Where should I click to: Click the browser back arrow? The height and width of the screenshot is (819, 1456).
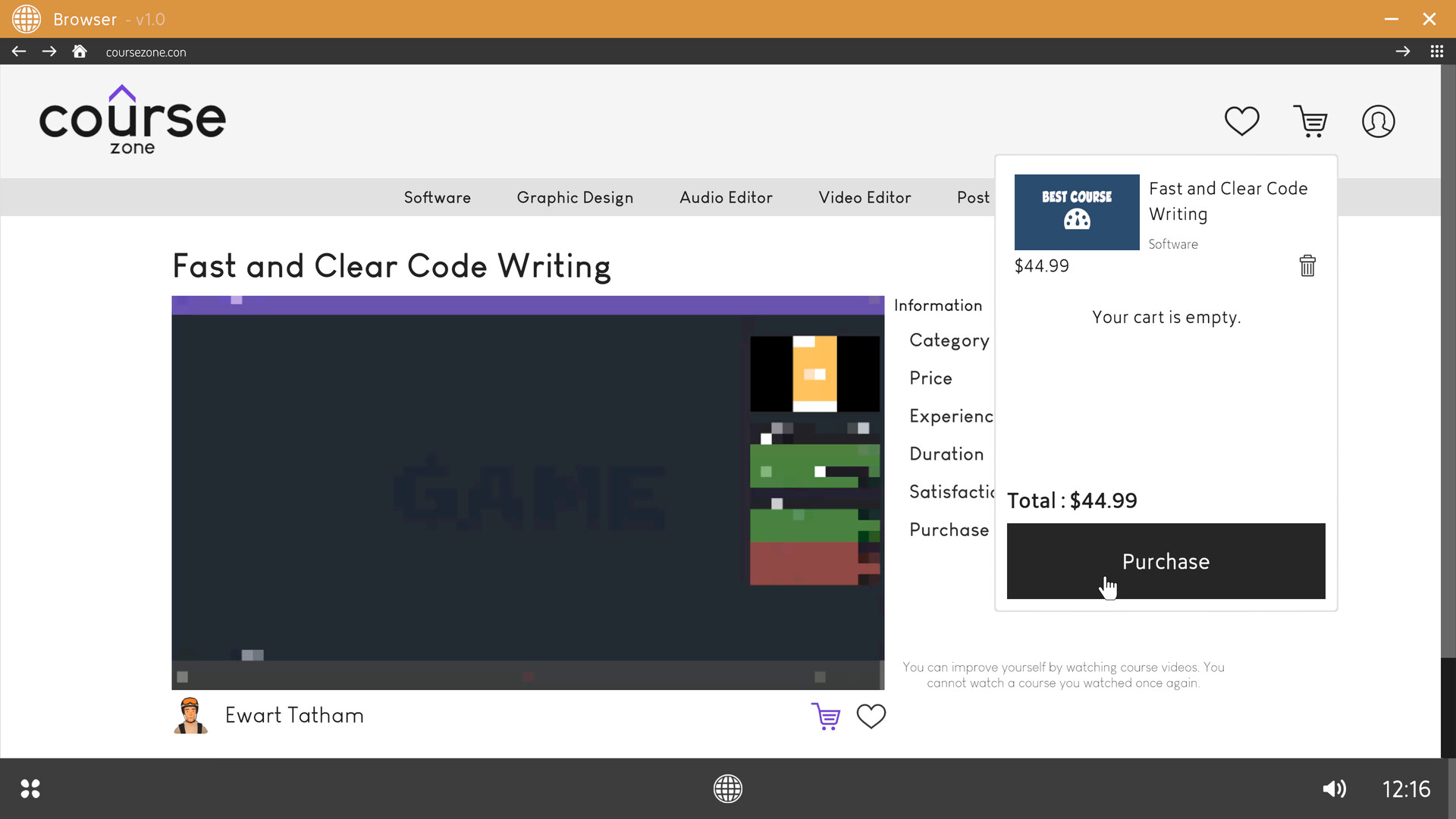pos(18,51)
